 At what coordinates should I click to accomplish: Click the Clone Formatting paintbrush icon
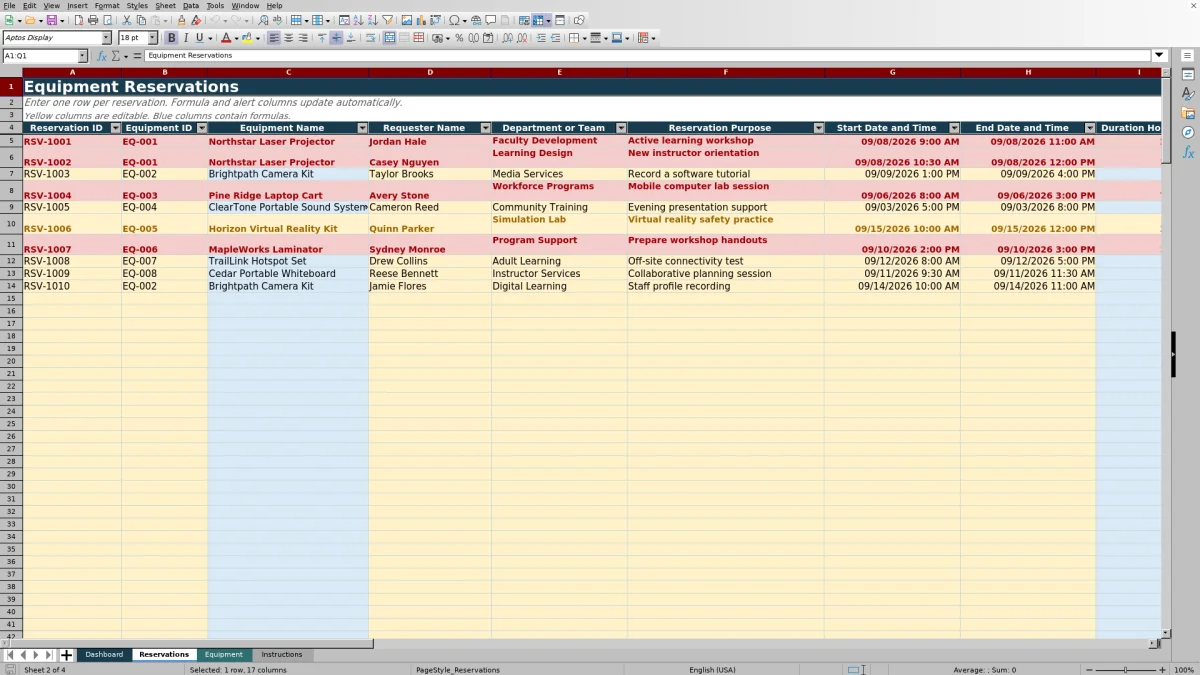[x=181, y=20]
